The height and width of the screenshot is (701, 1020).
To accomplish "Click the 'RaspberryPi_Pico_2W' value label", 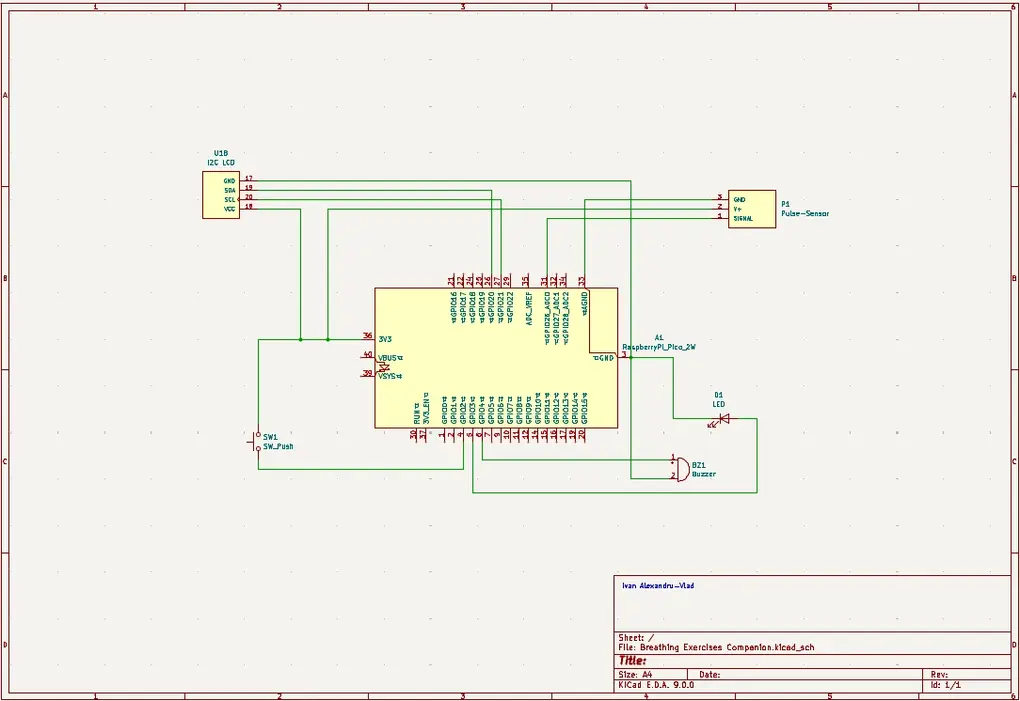I will pos(659,347).
